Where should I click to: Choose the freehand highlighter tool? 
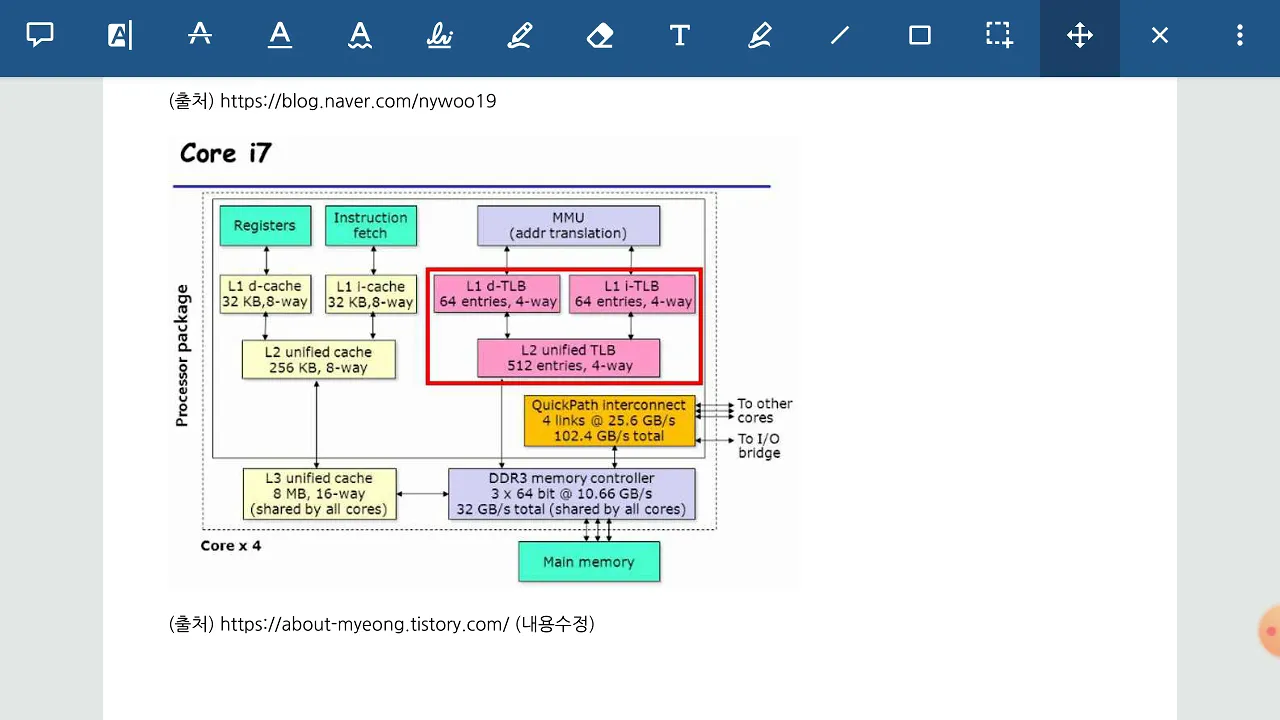tap(760, 36)
